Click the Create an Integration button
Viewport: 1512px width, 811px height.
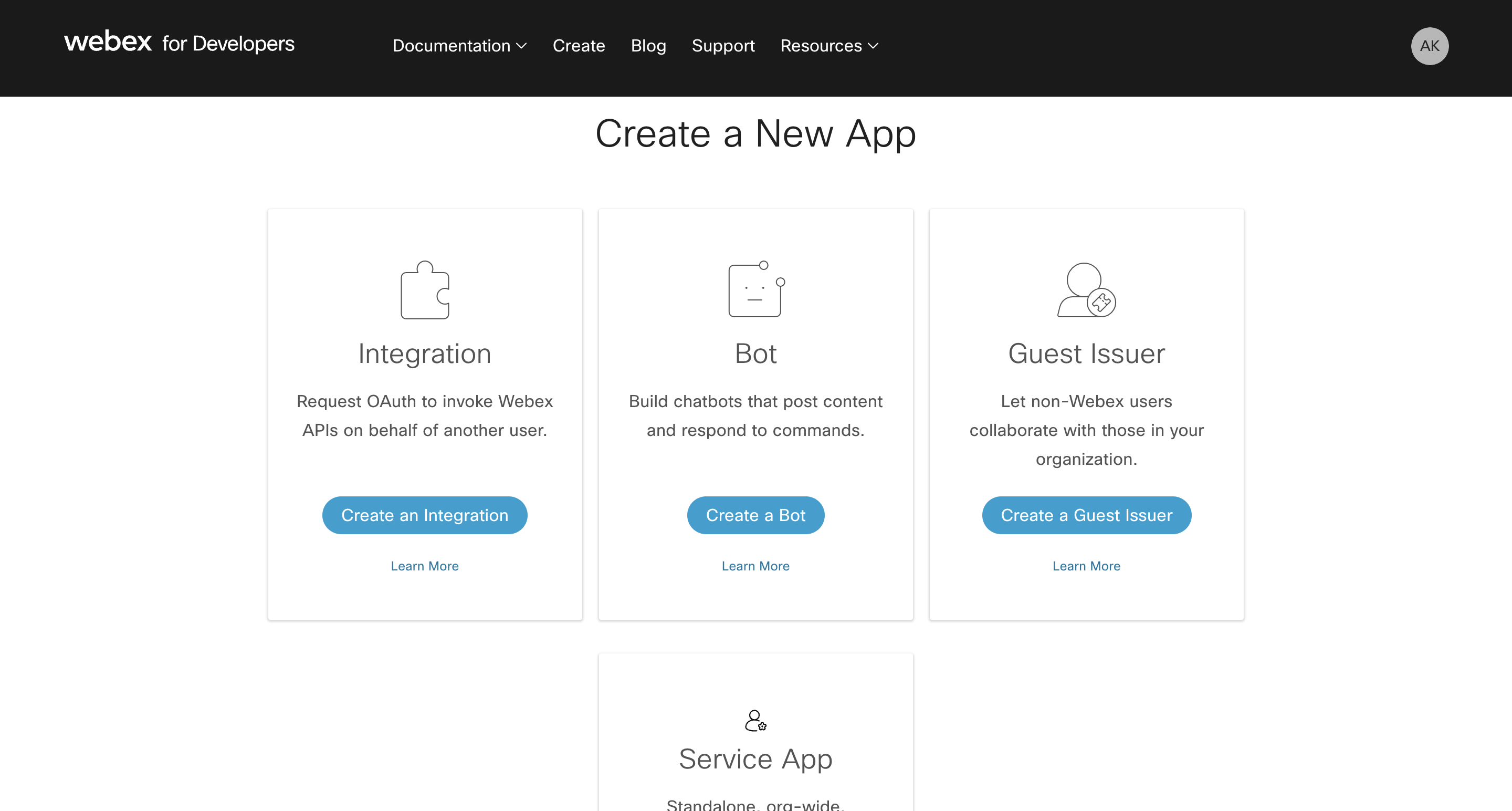[x=424, y=515]
